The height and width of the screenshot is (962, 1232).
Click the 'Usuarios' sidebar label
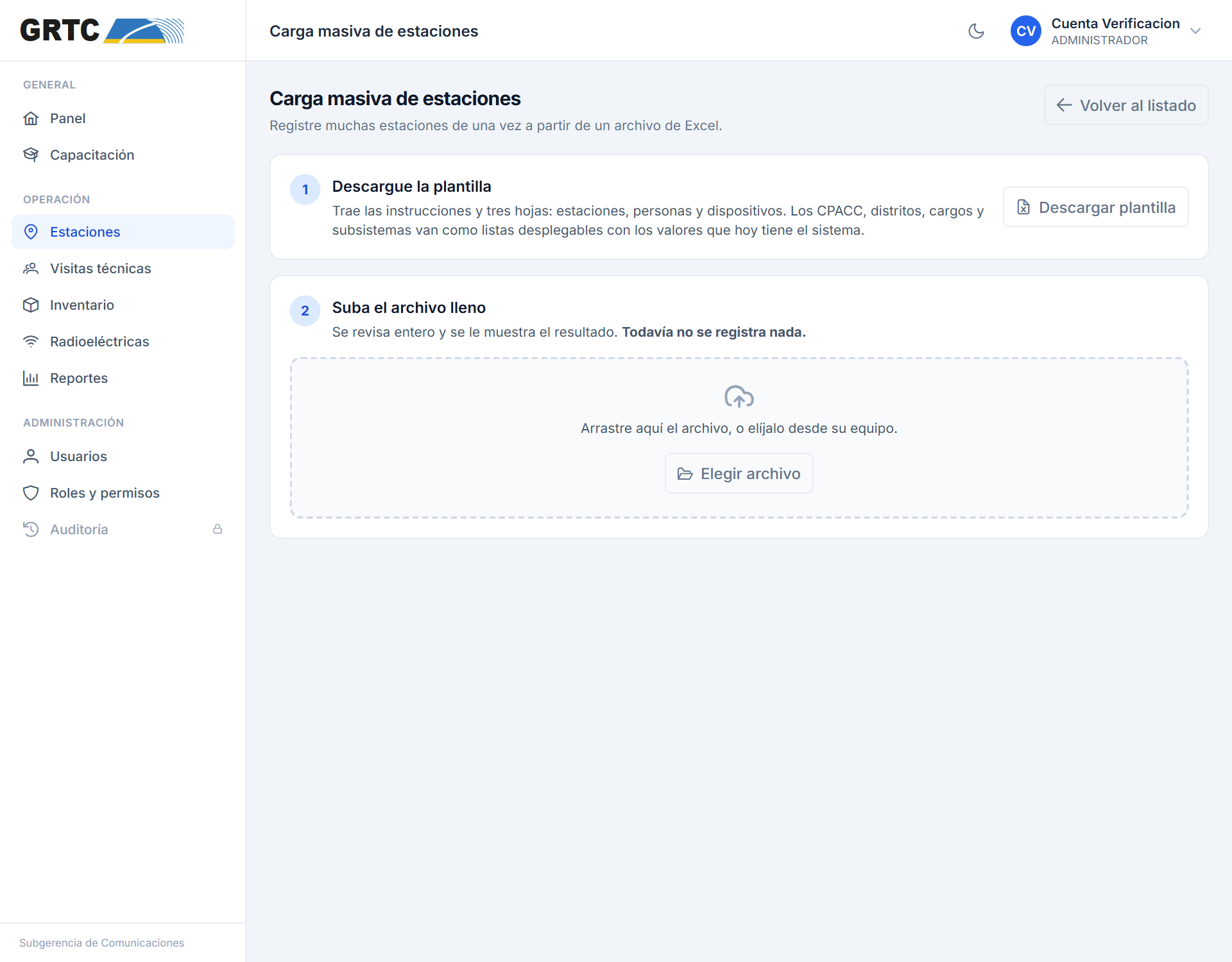78,457
